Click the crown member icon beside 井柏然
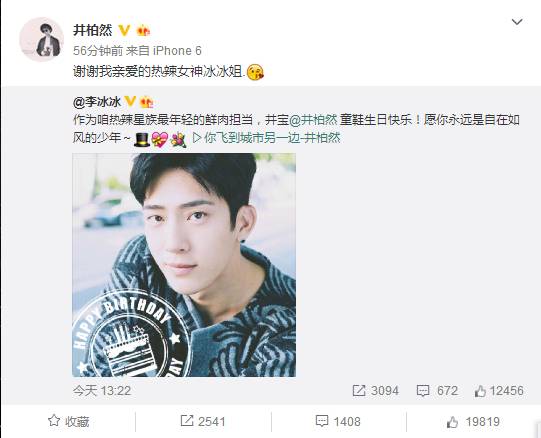 tap(143, 31)
